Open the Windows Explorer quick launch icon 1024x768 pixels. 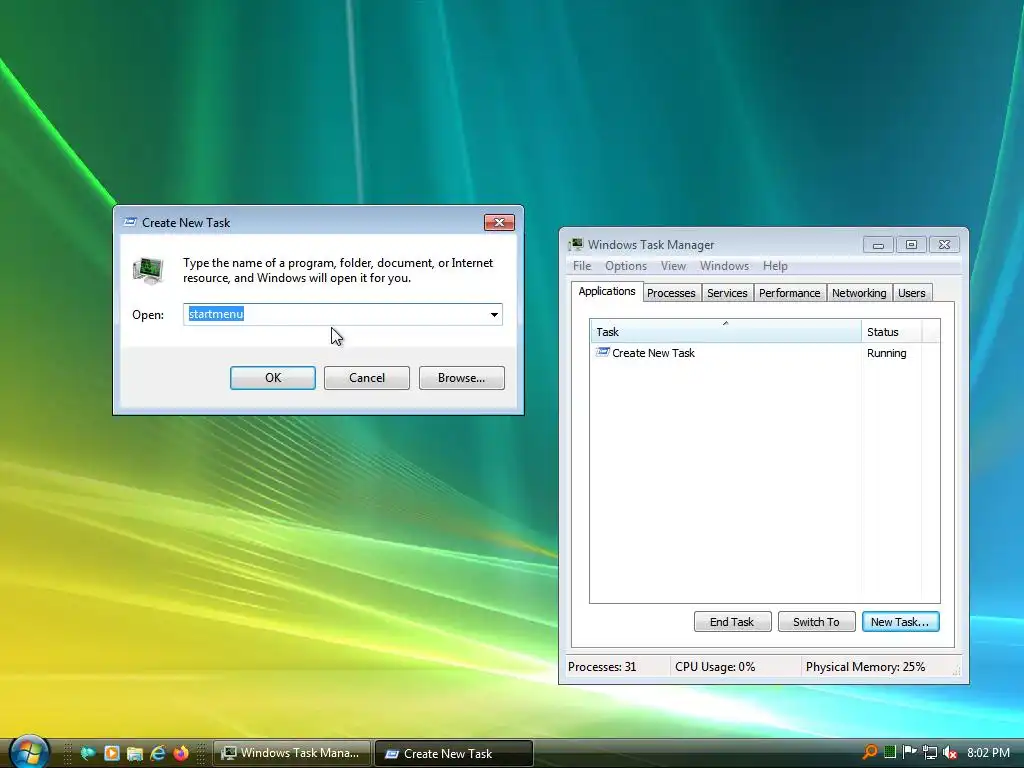(135, 753)
